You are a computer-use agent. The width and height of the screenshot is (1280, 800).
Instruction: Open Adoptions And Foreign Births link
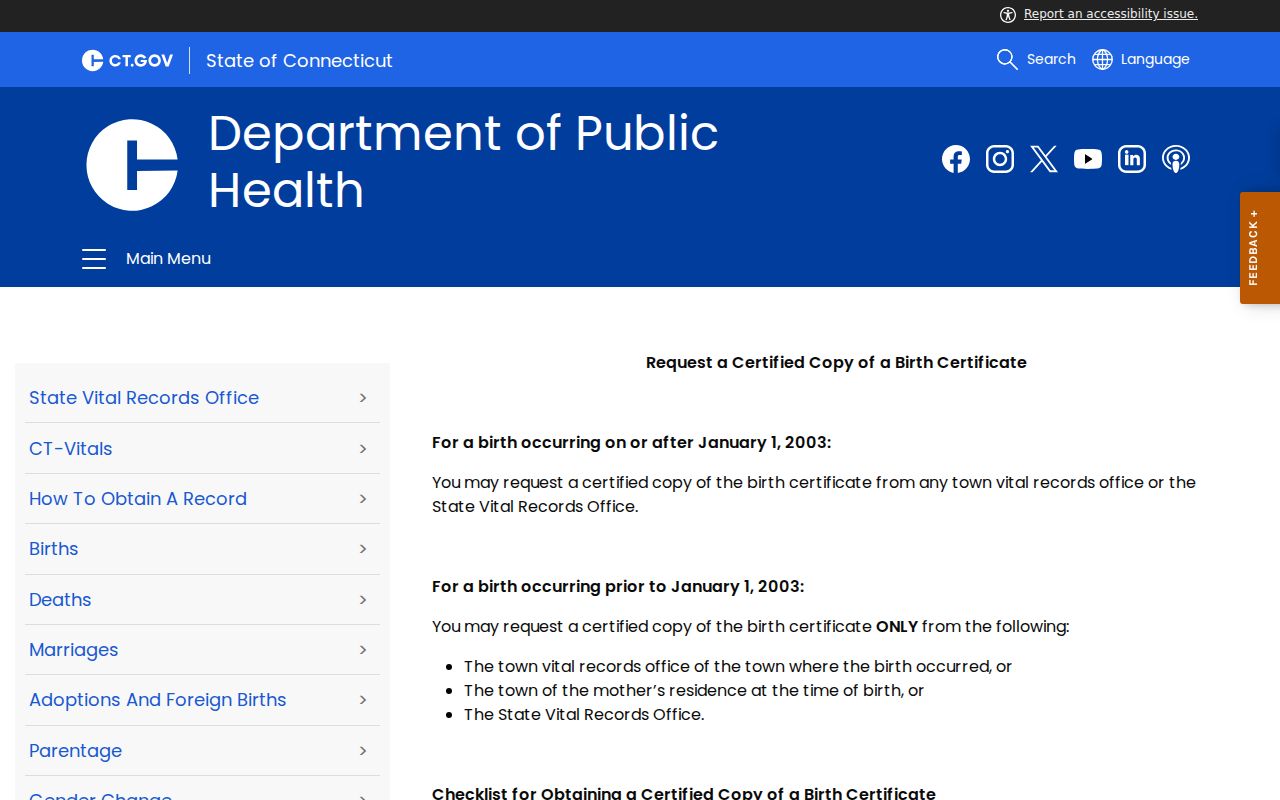point(158,700)
